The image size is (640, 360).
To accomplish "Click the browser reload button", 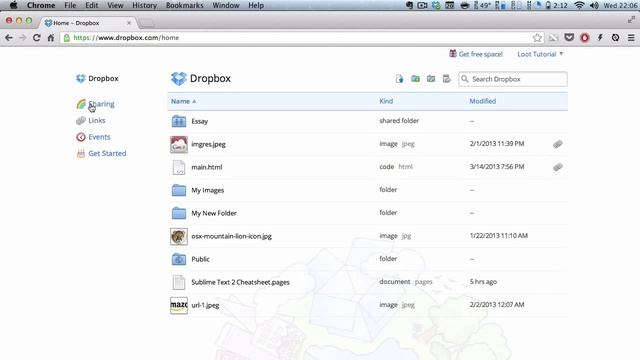I will pos(36,38).
